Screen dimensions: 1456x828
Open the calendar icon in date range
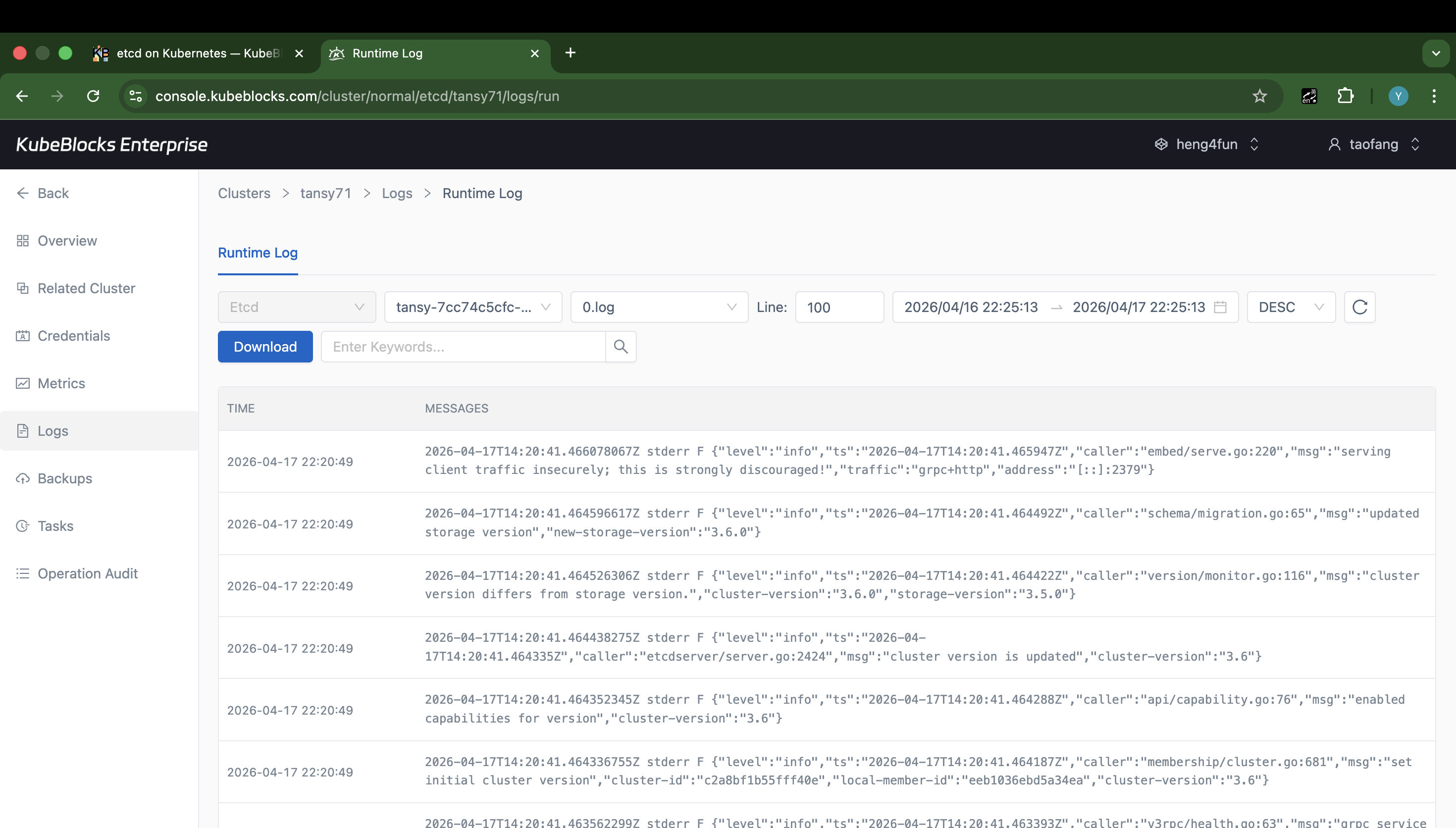(1220, 307)
